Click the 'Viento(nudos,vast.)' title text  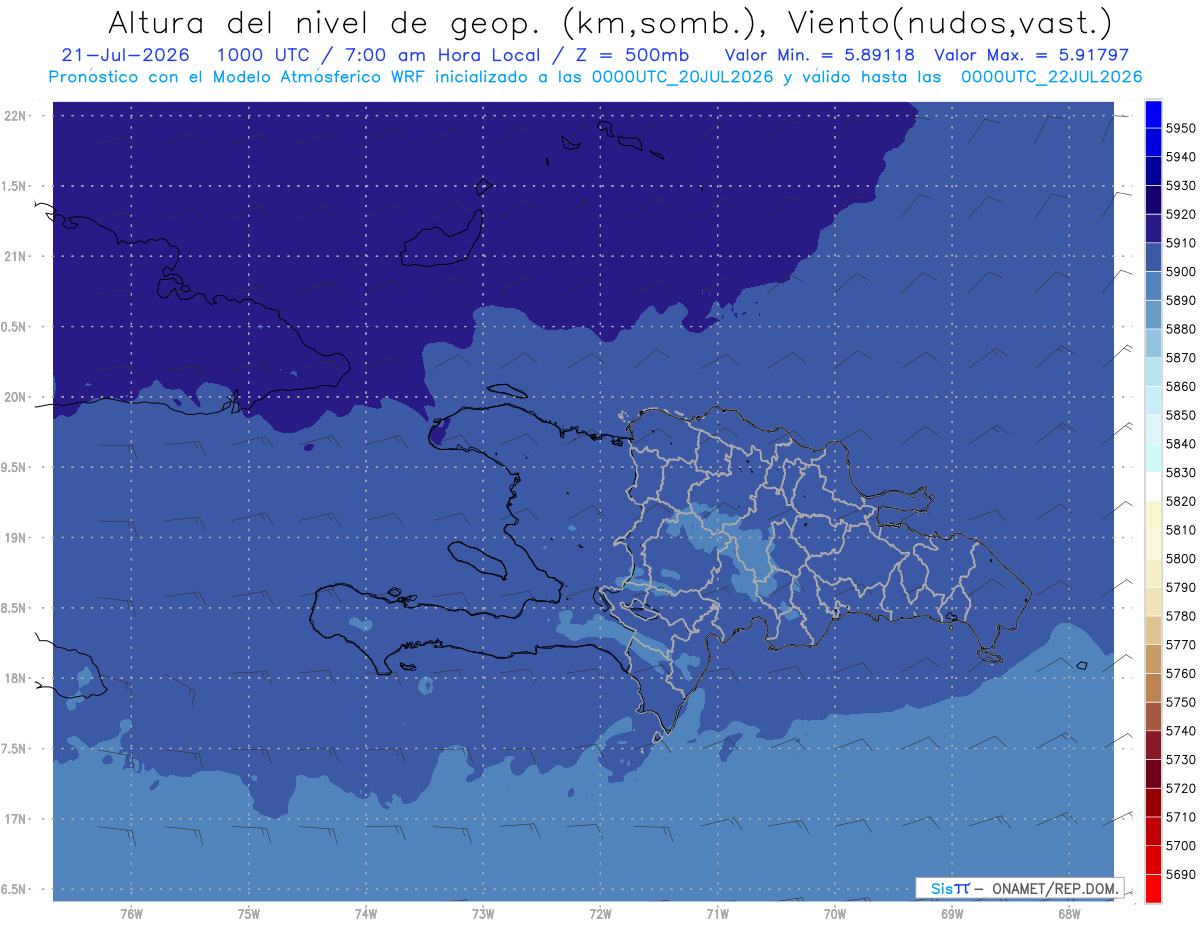(x=950, y=23)
